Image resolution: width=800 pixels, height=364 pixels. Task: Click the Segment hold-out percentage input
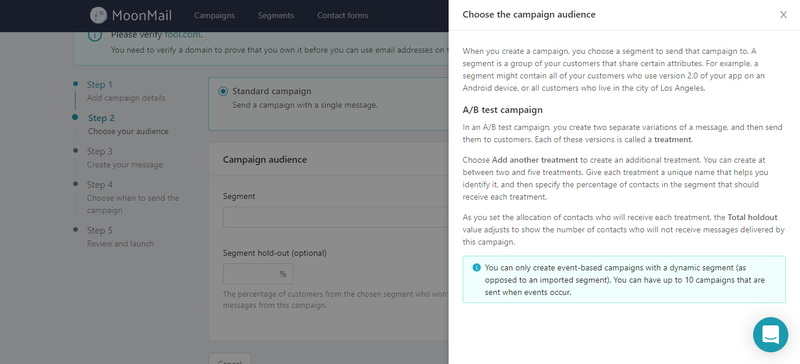[258, 274]
